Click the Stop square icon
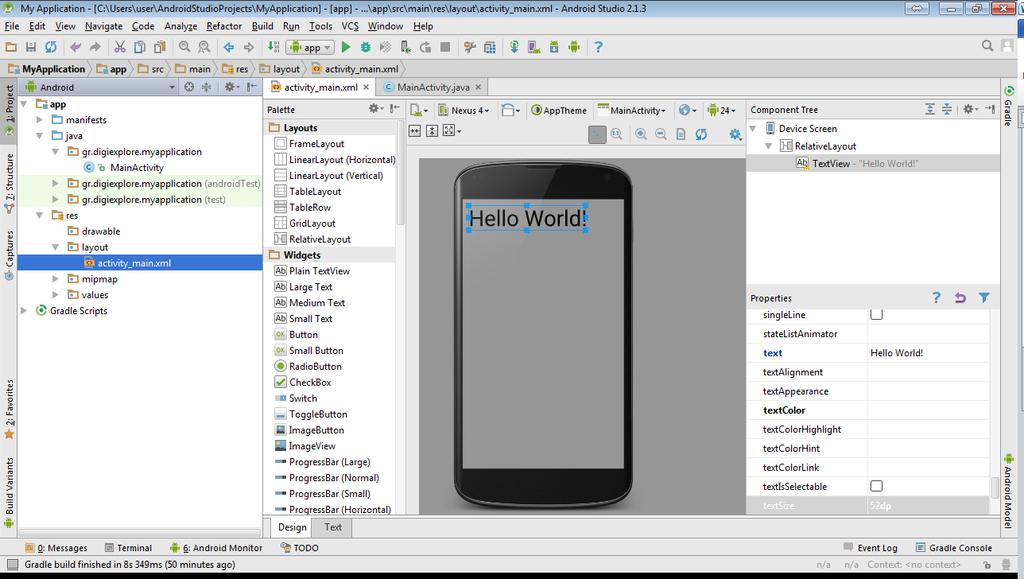 click(445, 47)
